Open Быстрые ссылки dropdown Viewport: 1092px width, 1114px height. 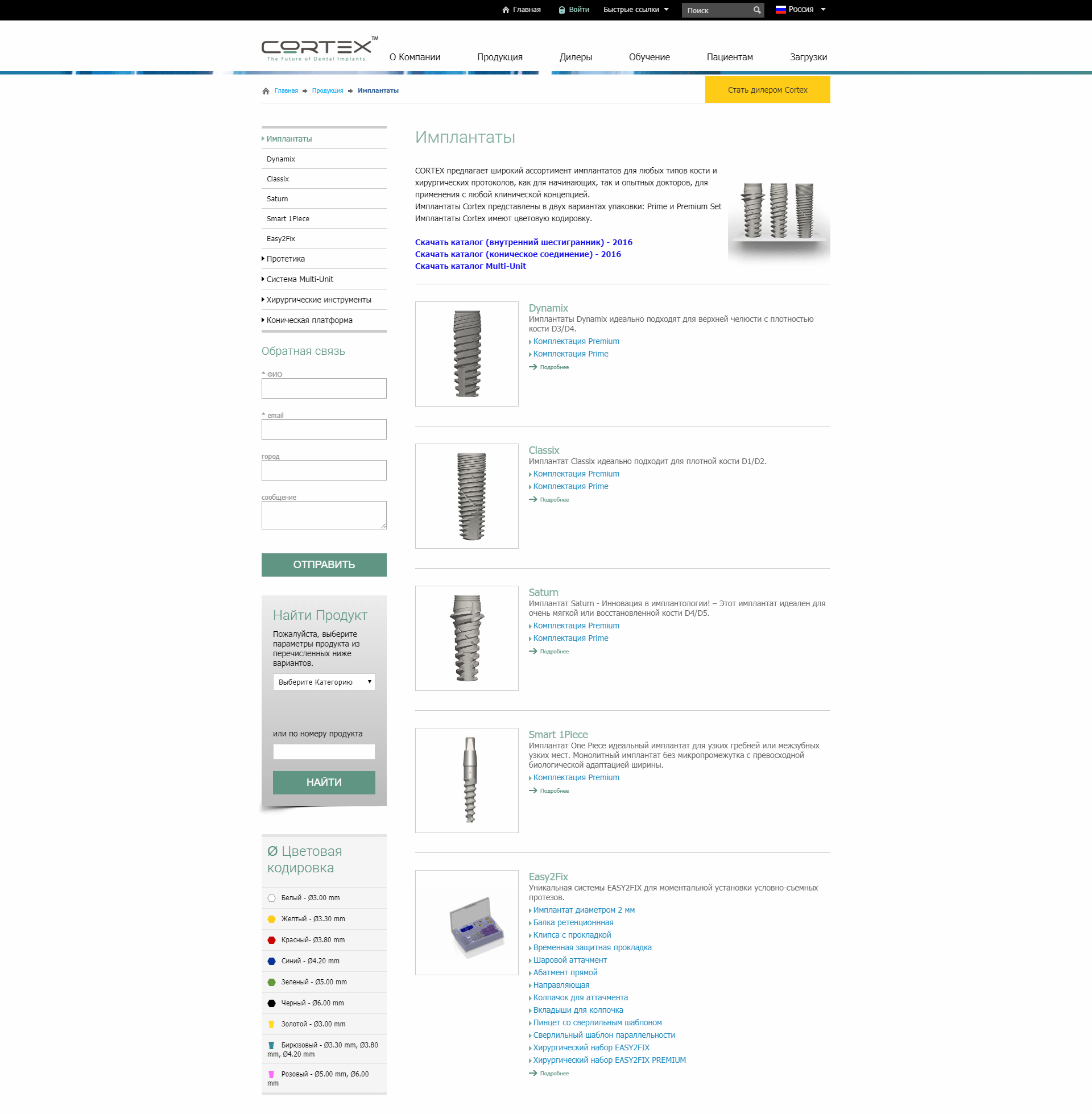coord(635,10)
